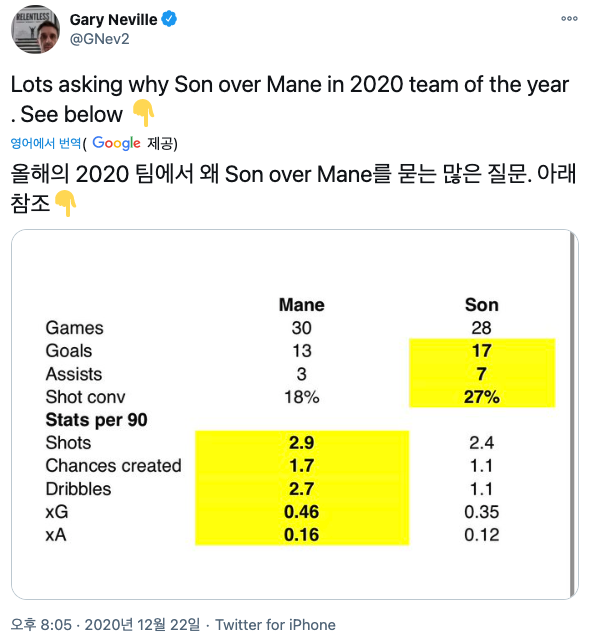Click the 영어에서 번역 translation link
590x641 pixels.
[46, 143]
